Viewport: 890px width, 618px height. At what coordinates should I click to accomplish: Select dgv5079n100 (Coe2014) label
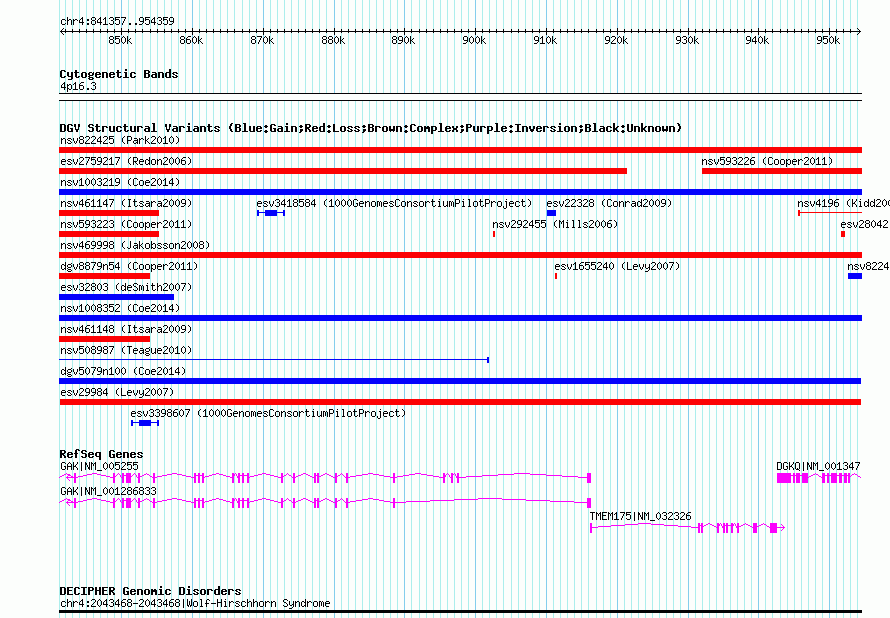click(x=123, y=371)
